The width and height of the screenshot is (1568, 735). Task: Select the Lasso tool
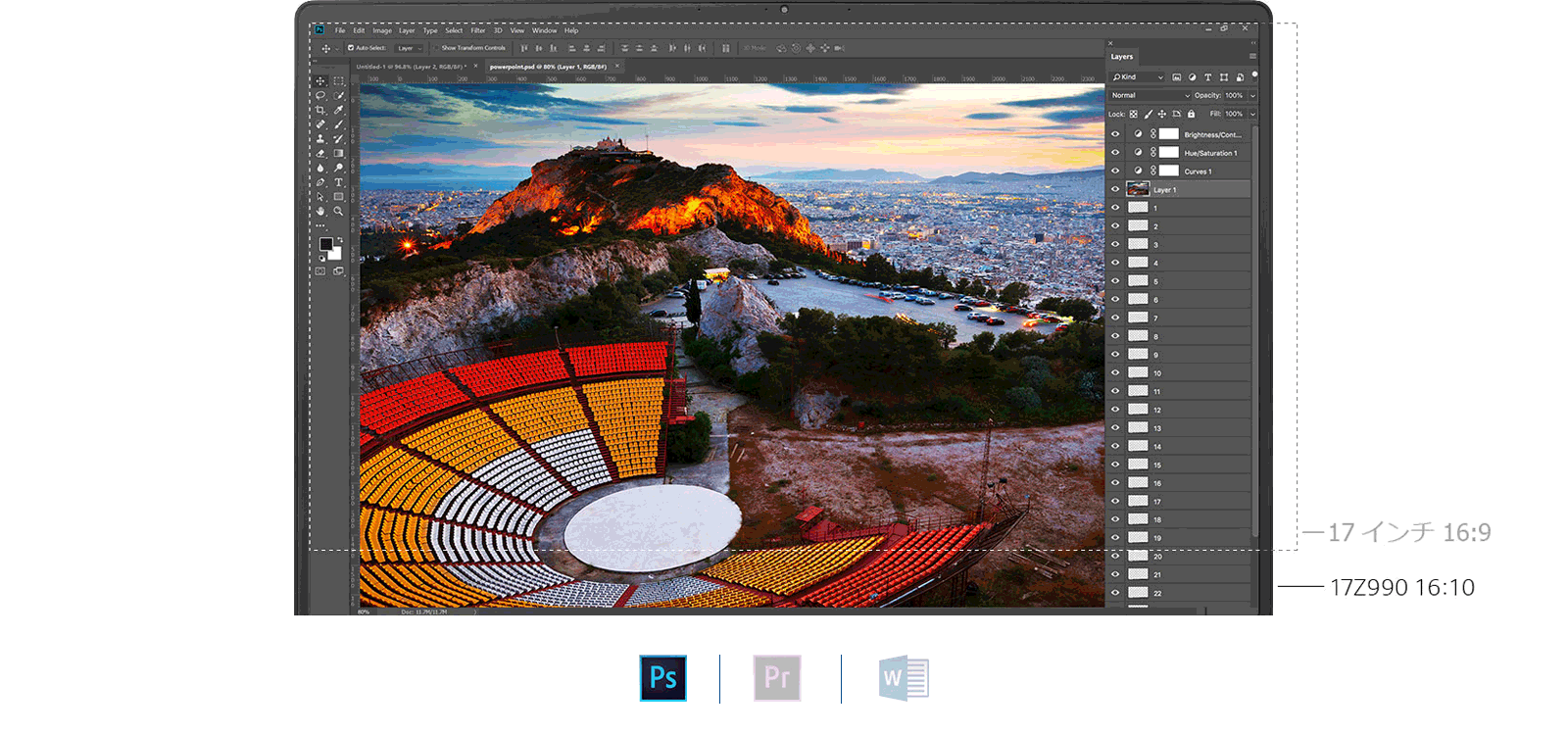coord(320,96)
